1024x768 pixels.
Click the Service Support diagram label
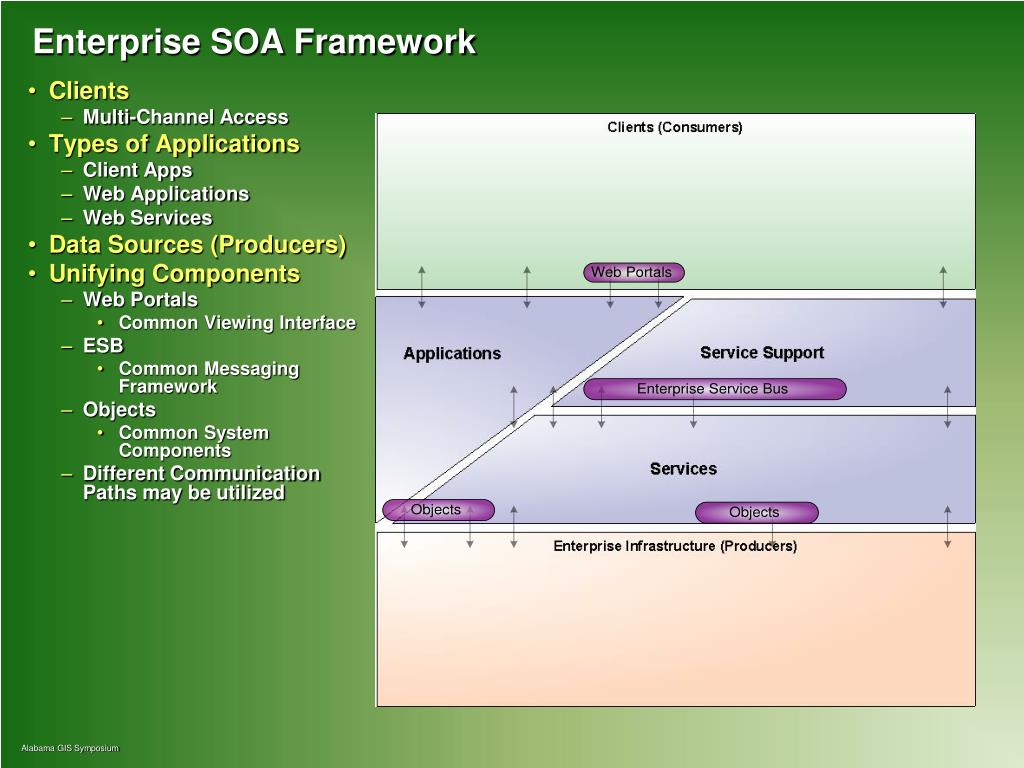point(762,353)
